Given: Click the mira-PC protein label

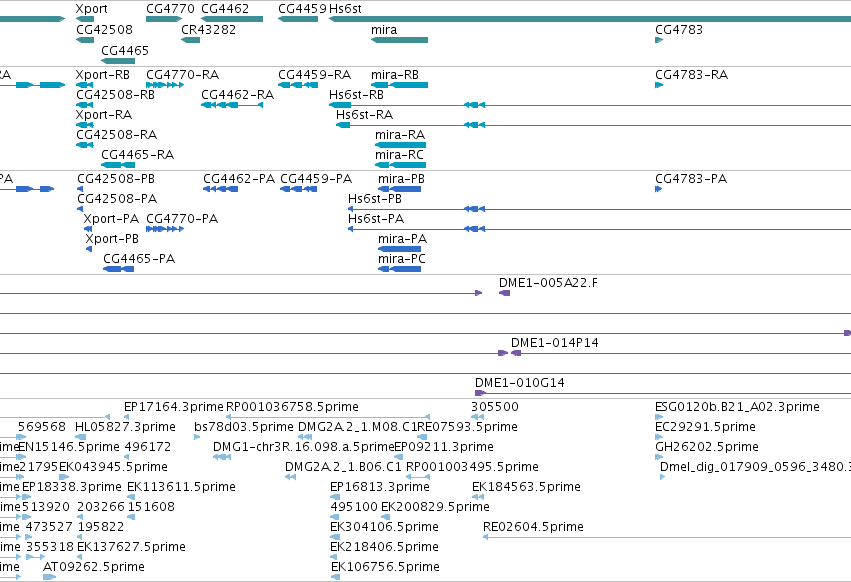Looking at the screenshot, I should pyautogui.click(x=402, y=260).
